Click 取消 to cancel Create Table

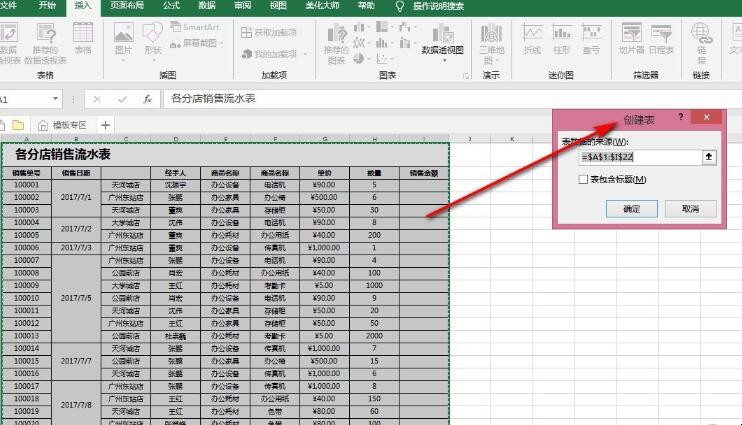tap(690, 209)
